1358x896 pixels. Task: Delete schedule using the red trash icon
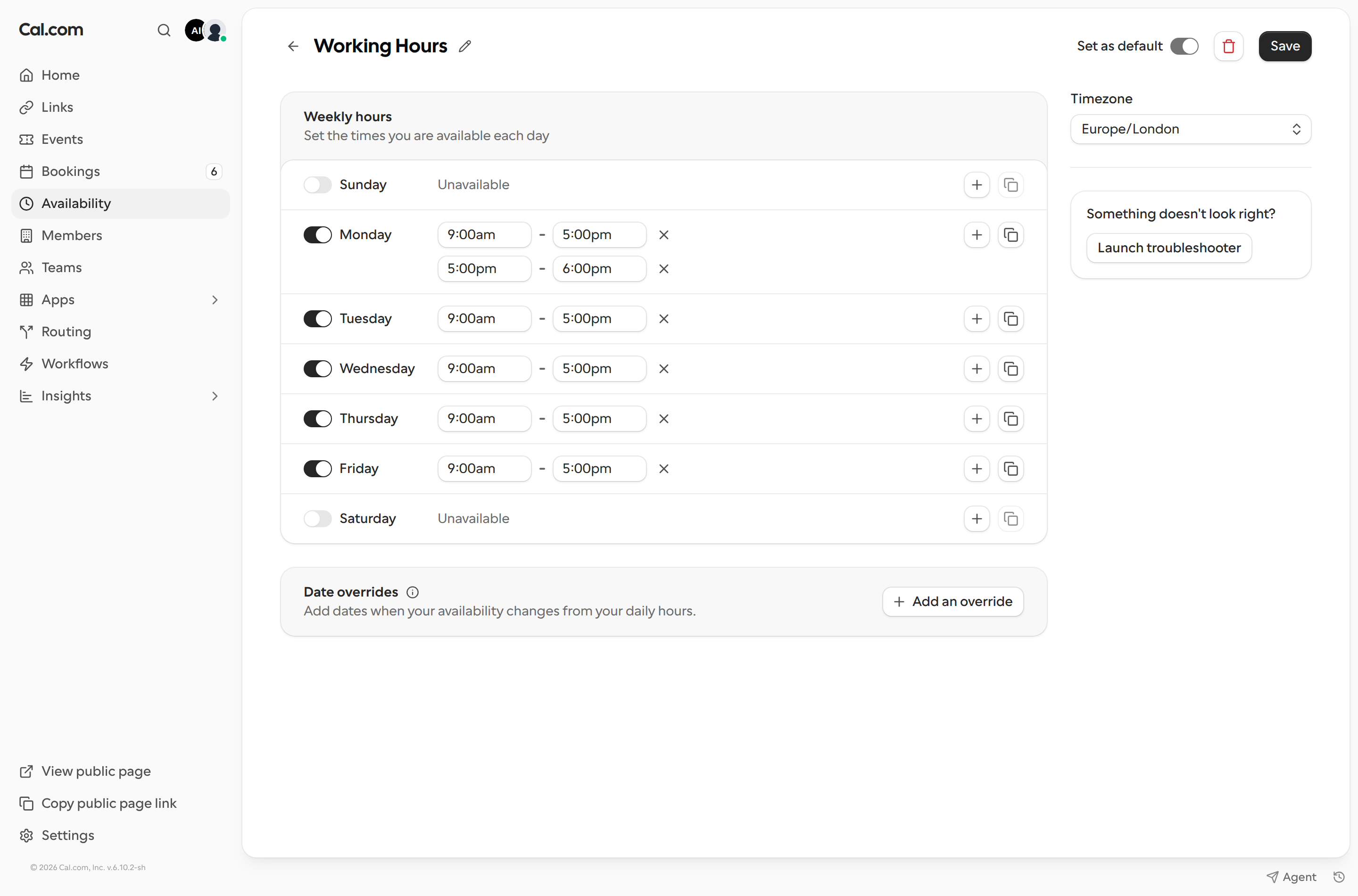click(1228, 46)
